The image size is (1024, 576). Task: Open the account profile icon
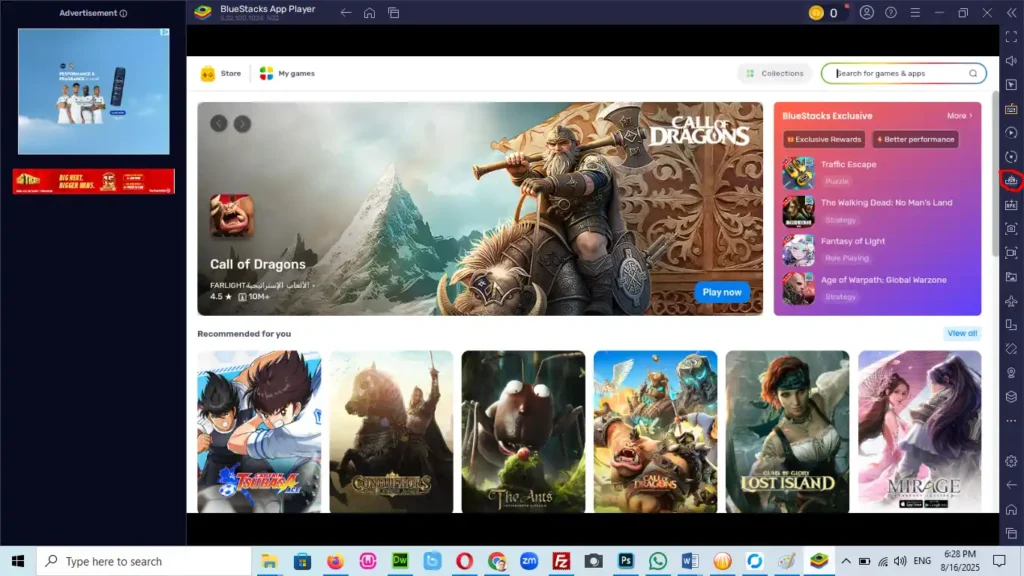coord(867,13)
